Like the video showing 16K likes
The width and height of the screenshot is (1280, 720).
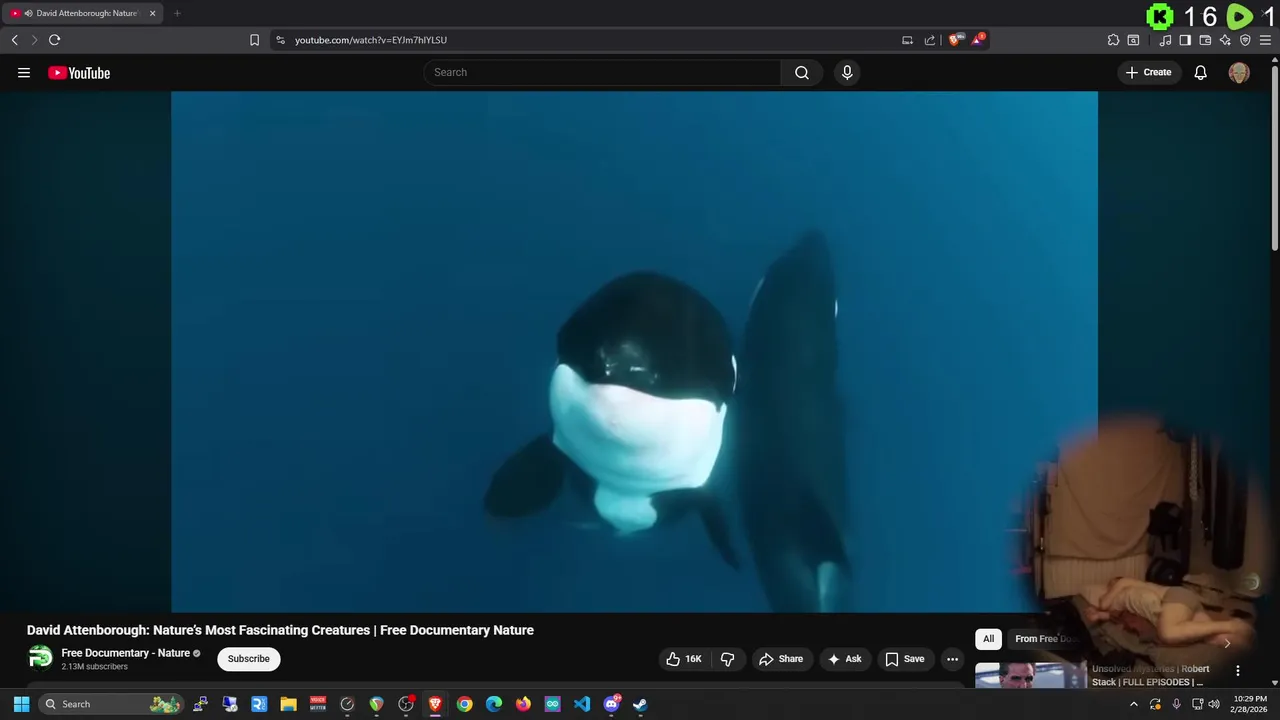[684, 659]
